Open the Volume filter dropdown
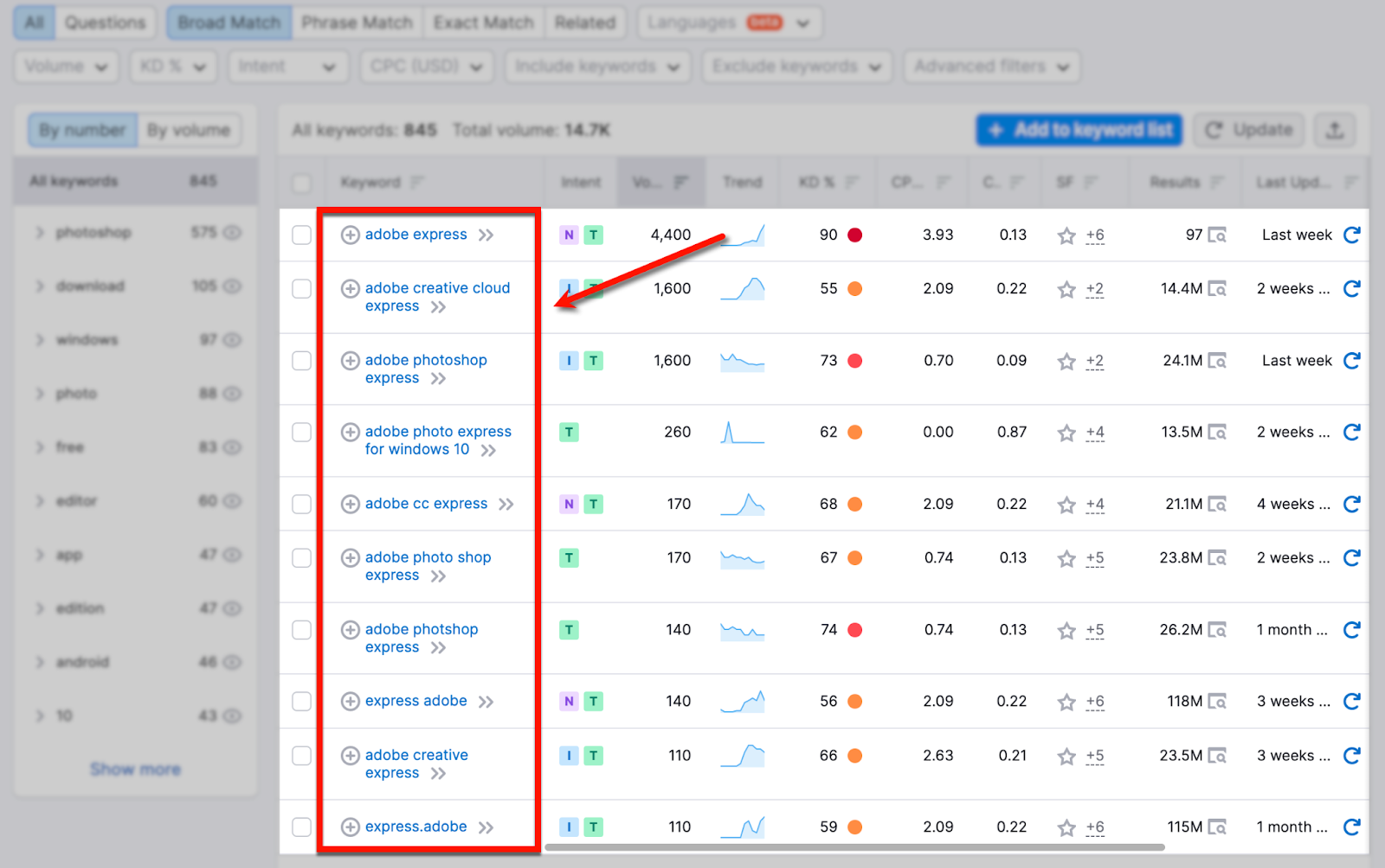Viewport: 1385px width, 868px height. (66, 67)
